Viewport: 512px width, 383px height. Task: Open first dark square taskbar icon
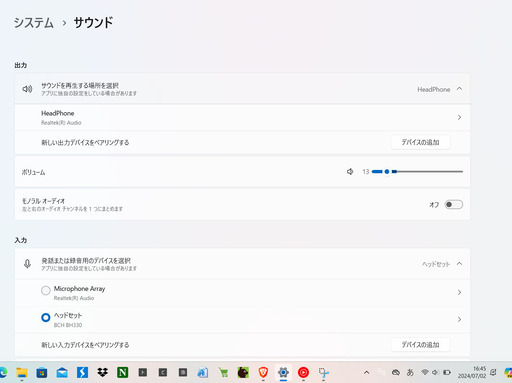pyautogui.click(x=143, y=372)
